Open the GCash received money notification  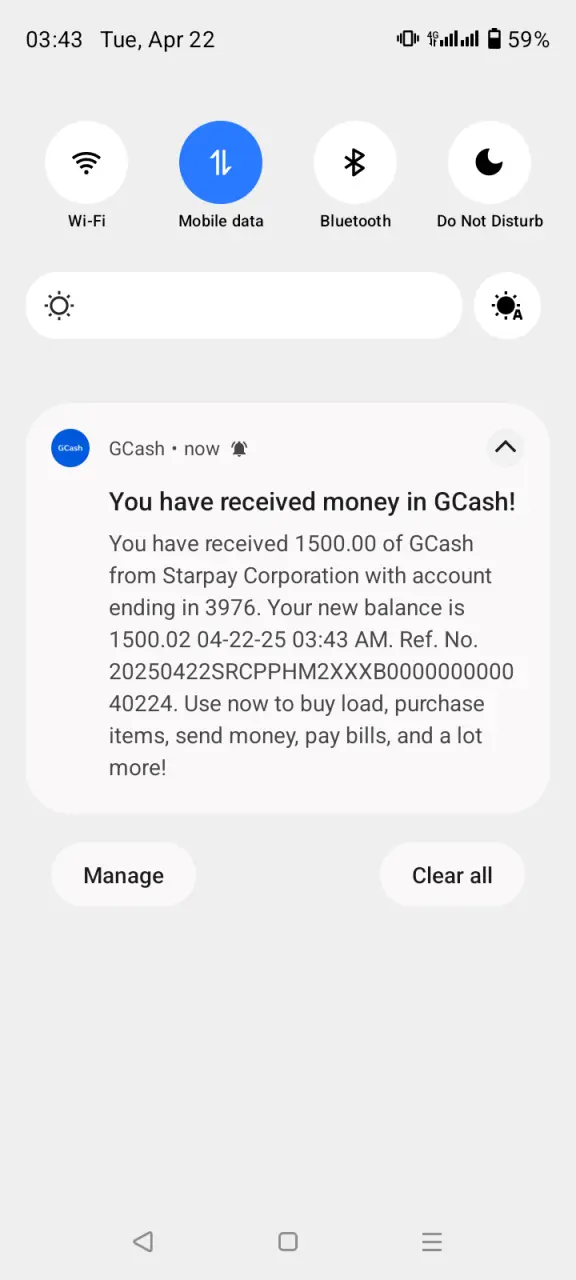click(x=288, y=608)
